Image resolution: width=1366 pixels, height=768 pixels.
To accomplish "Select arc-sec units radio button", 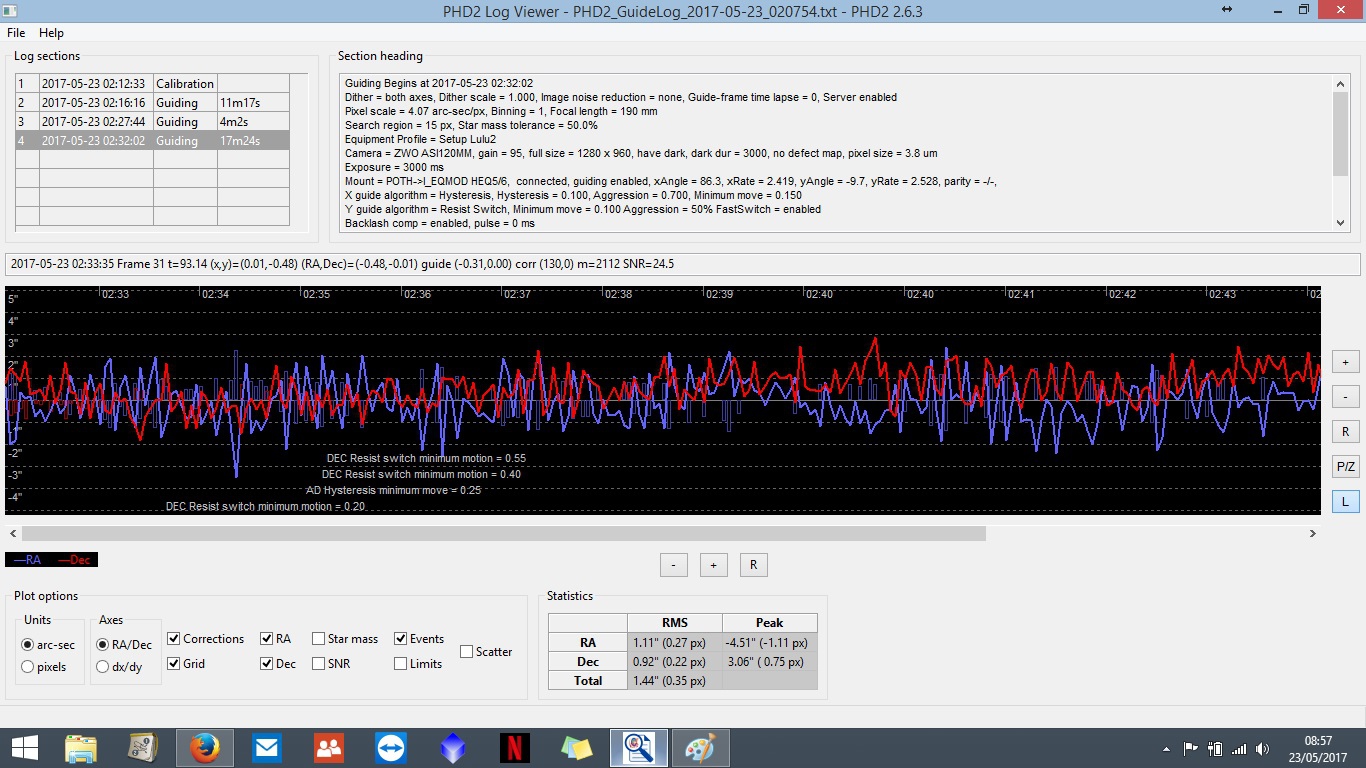I will click(x=28, y=645).
